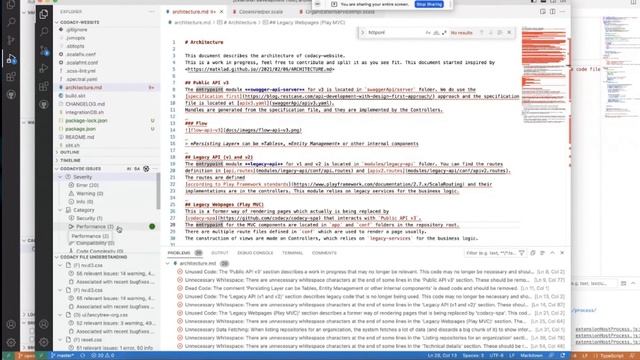Open Accounts in outer window activity bar
This screenshot has width=640, height=360.
pos(11,324)
